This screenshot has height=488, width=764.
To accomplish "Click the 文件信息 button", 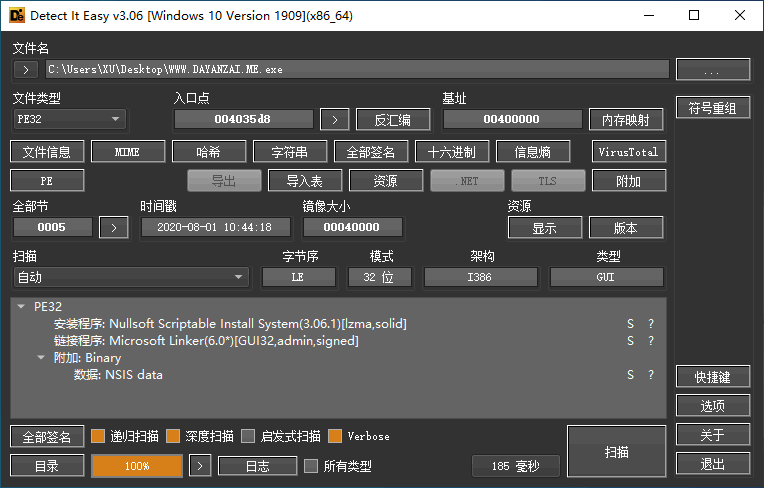I will (47, 152).
